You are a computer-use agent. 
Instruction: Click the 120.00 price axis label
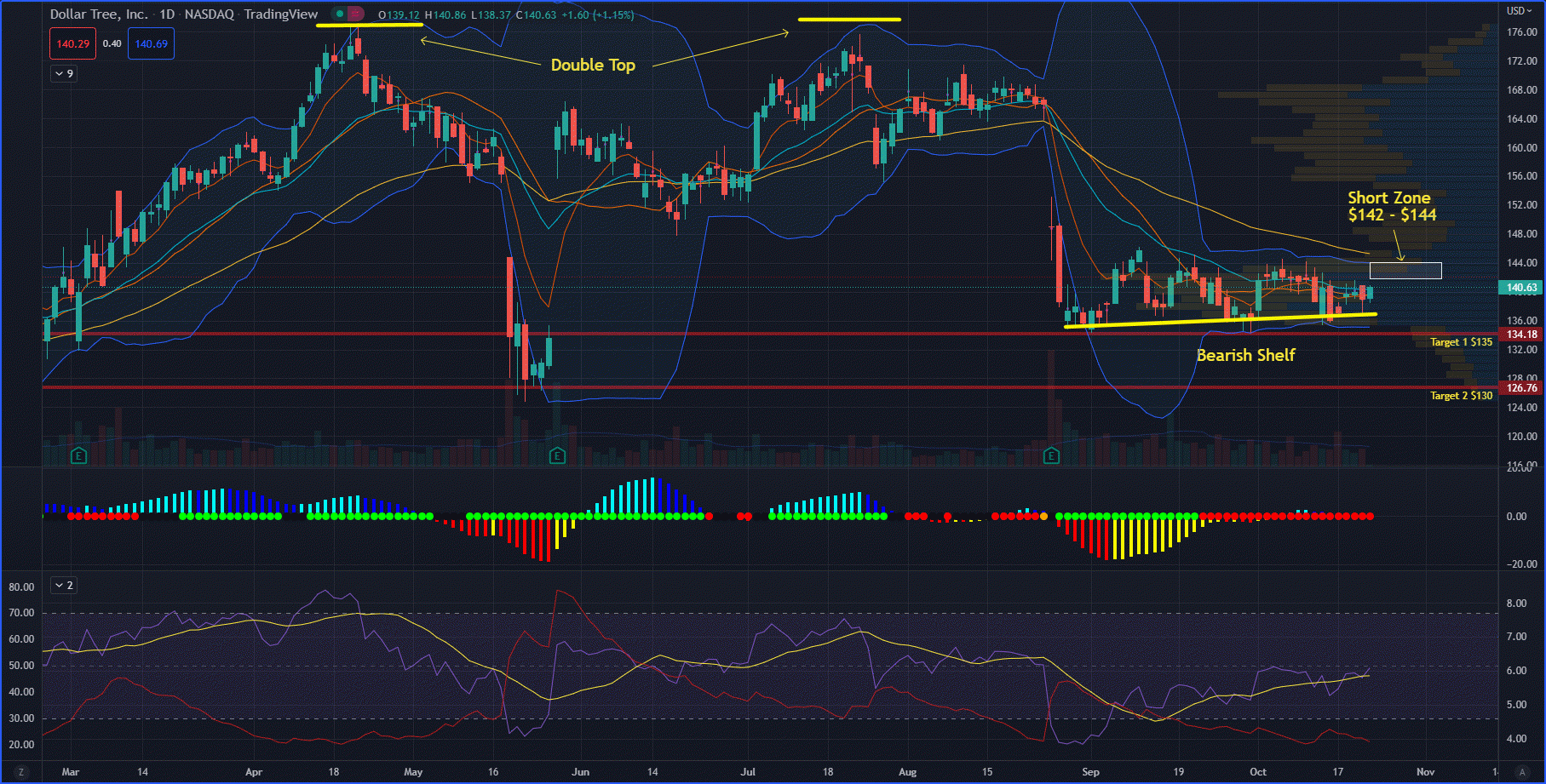coord(1521,437)
